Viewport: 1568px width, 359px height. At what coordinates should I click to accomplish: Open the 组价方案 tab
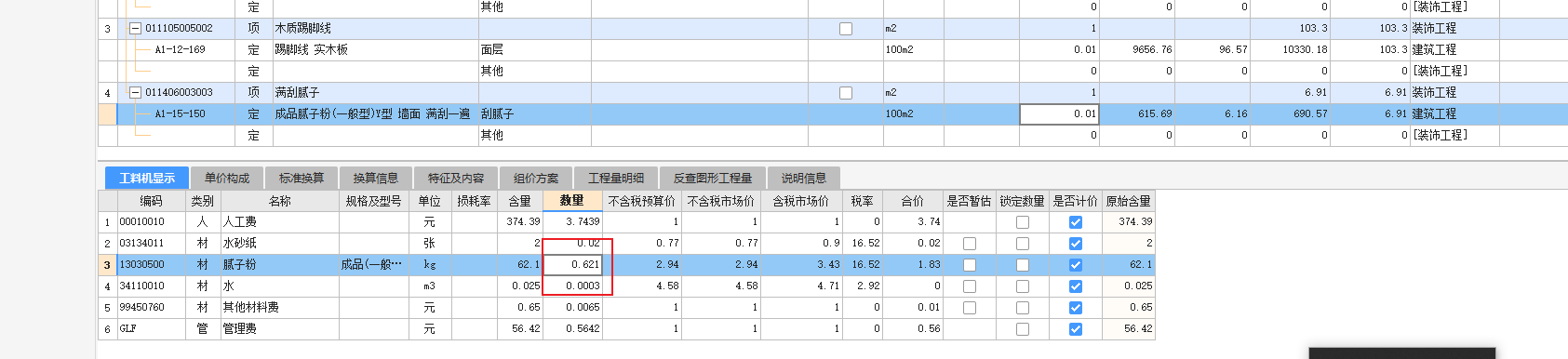tap(536, 178)
